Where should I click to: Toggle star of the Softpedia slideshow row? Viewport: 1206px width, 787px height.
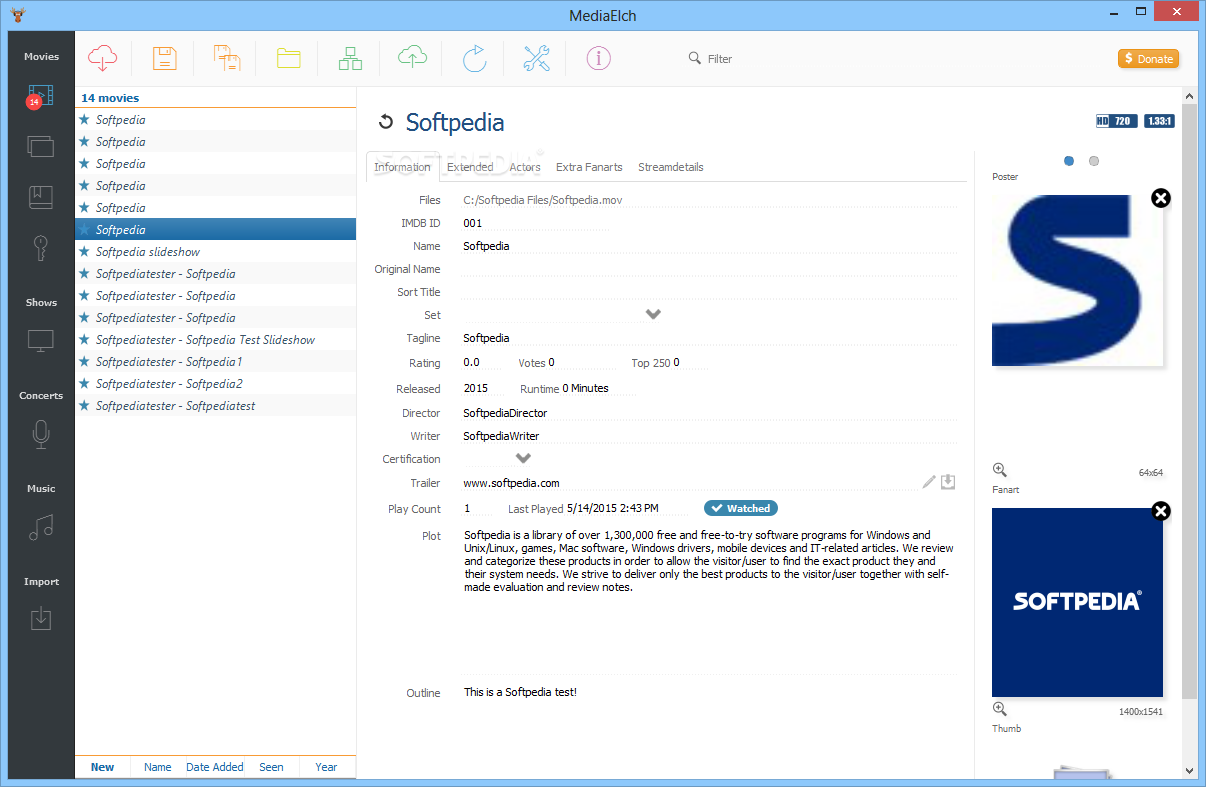click(x=84, y=252)
